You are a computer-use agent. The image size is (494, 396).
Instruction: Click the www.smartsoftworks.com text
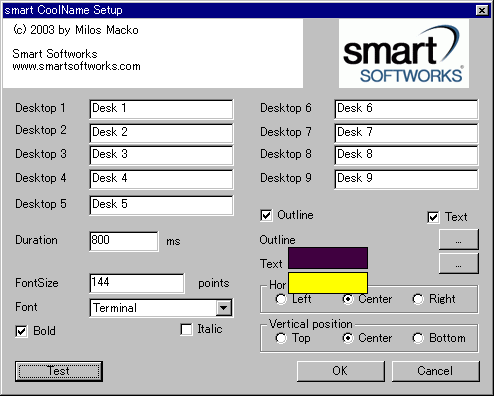(x=76, y=66)
